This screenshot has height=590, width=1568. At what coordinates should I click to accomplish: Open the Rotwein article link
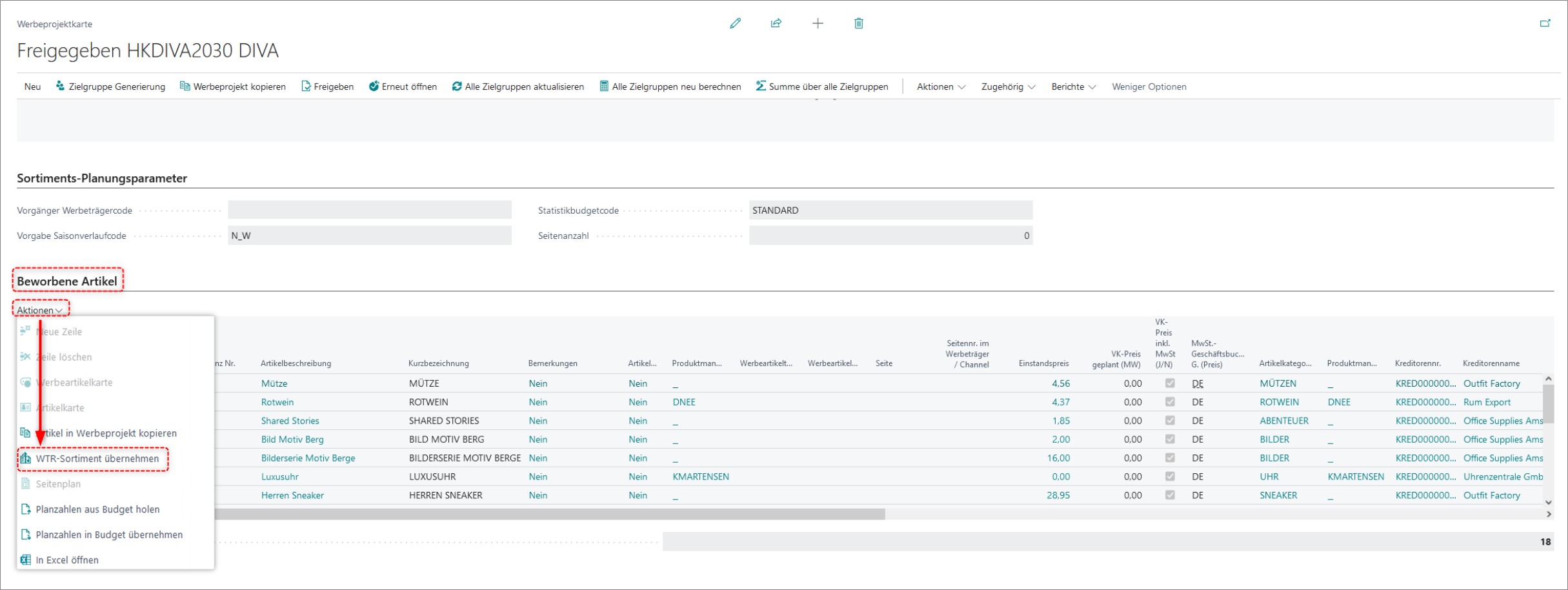click(x=277, y=402)
